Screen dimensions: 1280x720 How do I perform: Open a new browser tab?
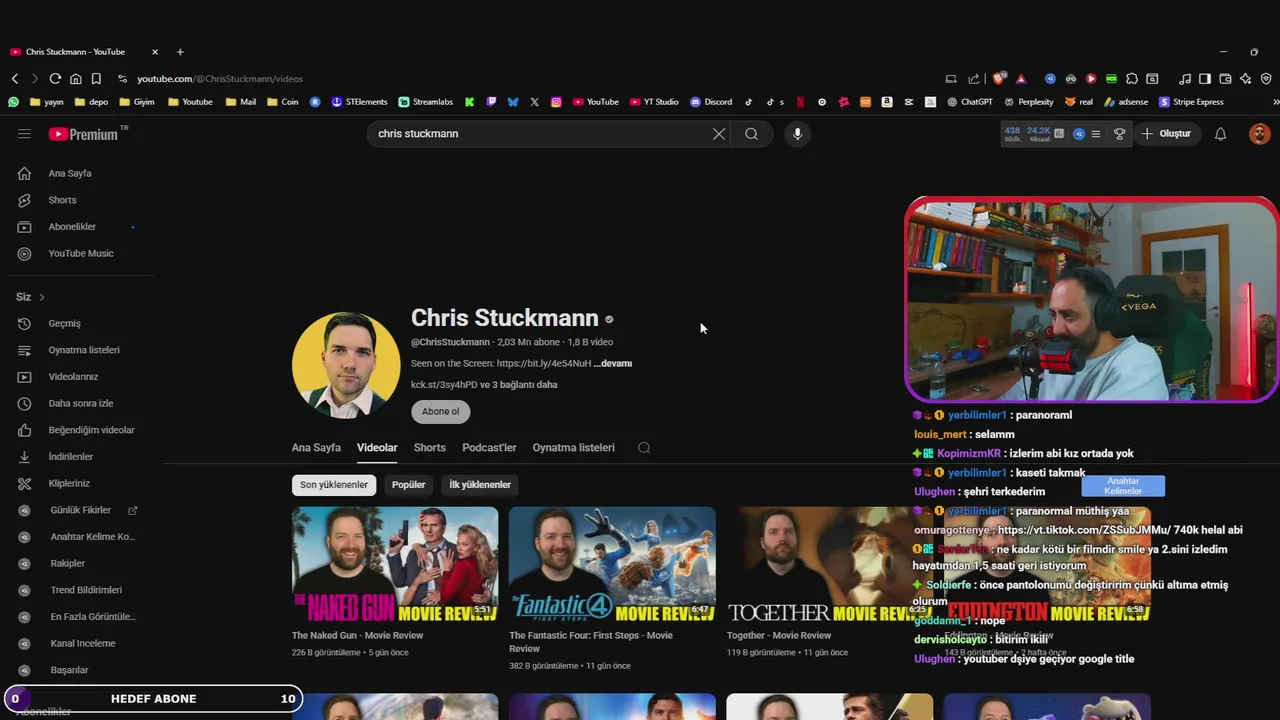tap(180, 52)
